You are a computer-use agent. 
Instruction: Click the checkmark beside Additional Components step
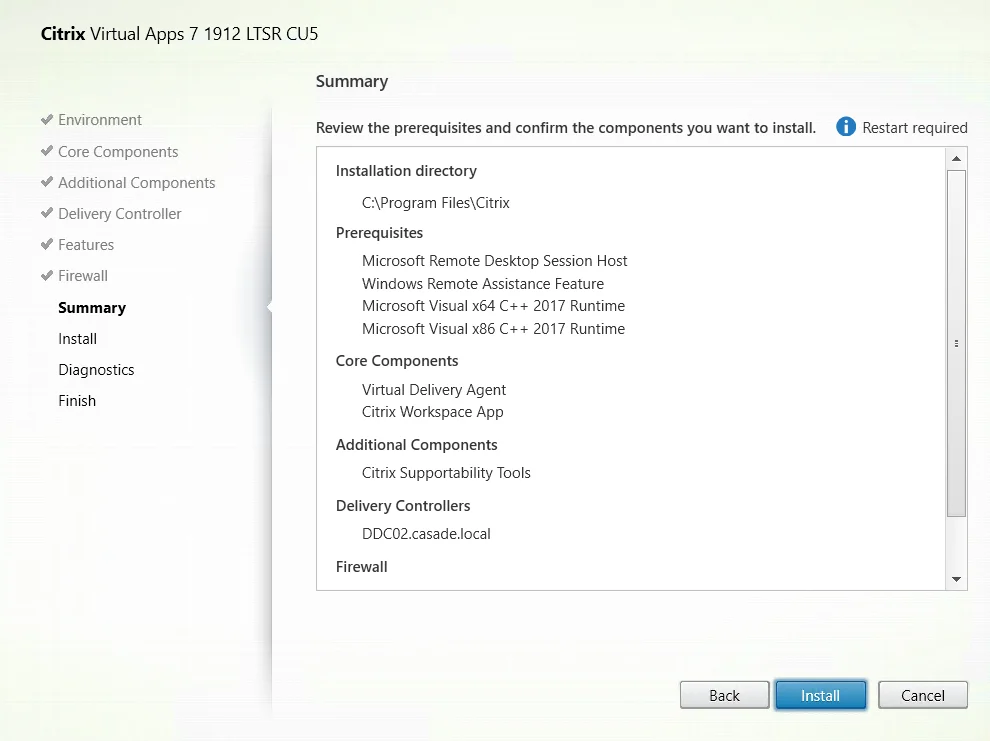pos(47,182)
